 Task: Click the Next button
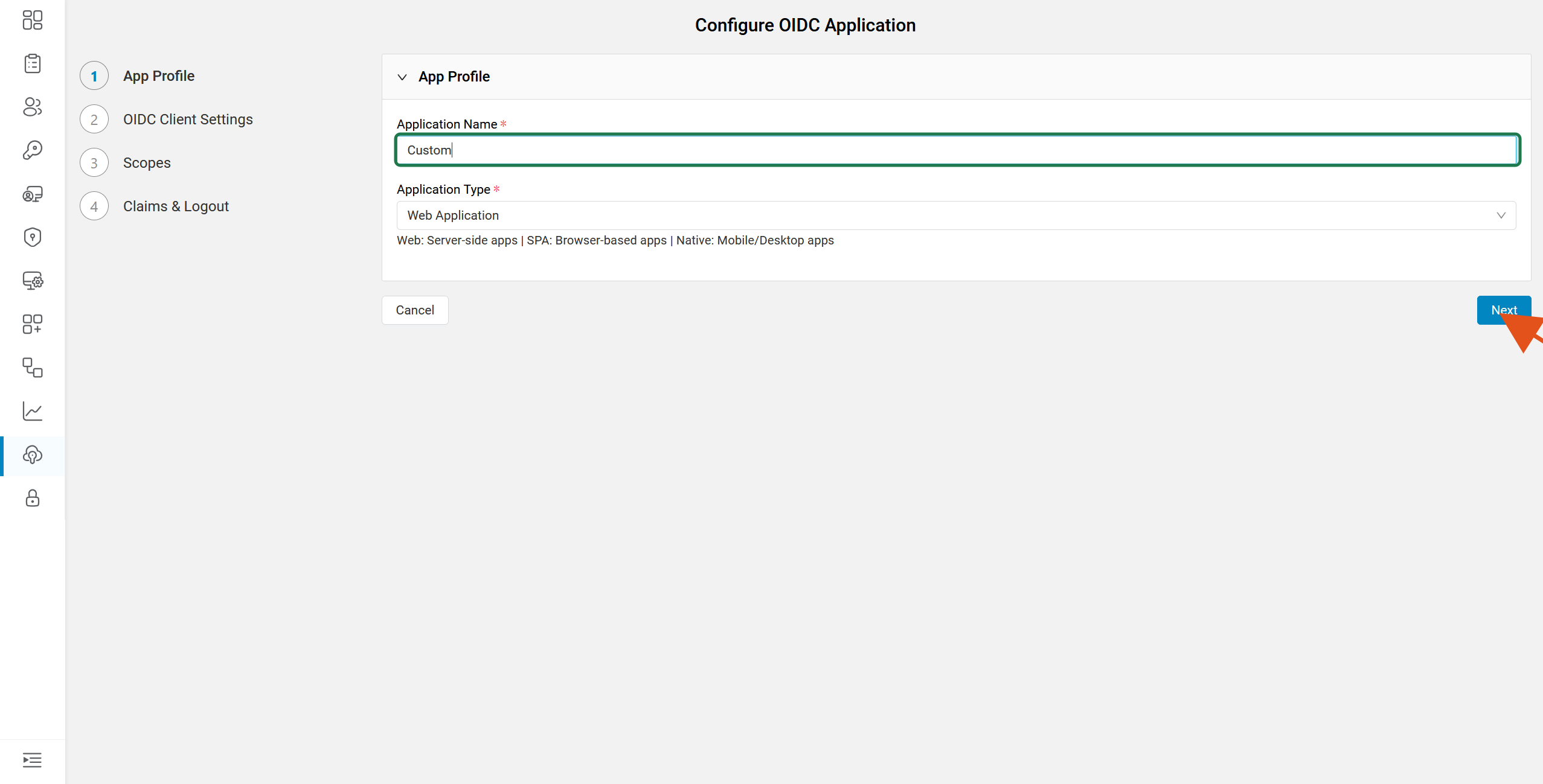[x=1504, y=310]
